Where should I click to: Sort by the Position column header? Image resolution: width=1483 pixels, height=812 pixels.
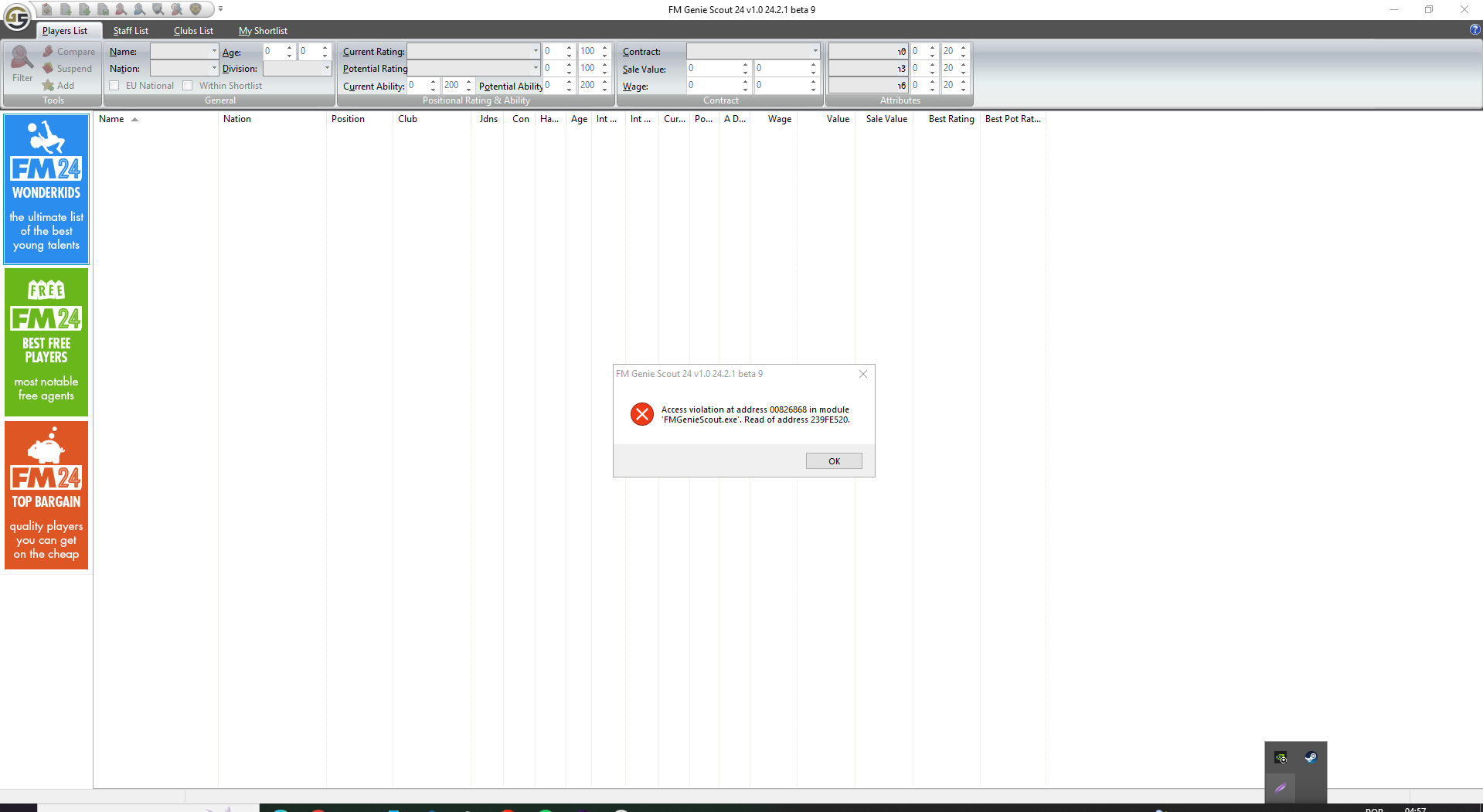pyautogui.click(x=359, y=119)
